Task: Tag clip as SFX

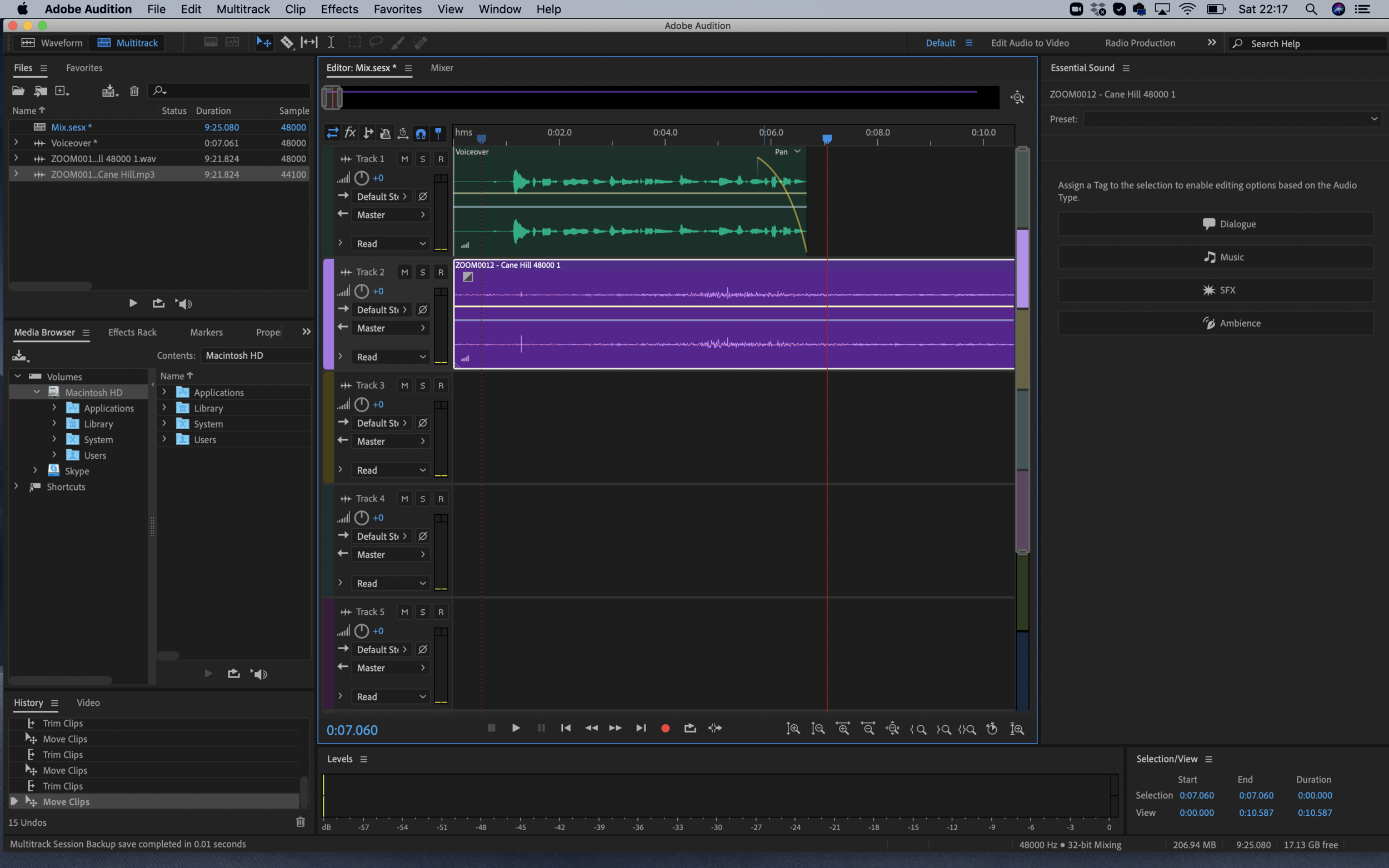Action: 1216,290
